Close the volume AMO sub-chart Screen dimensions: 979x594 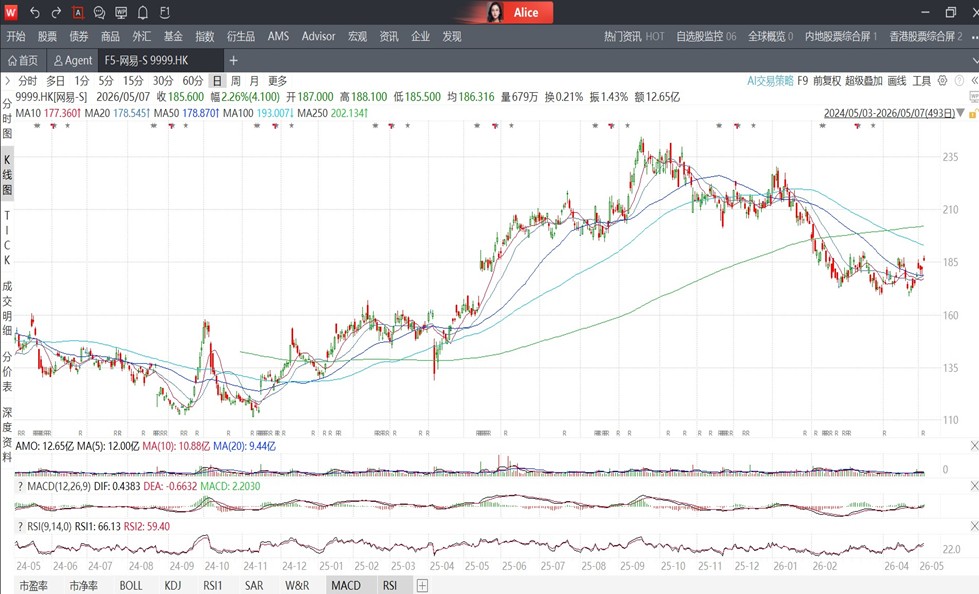point(974,446)
